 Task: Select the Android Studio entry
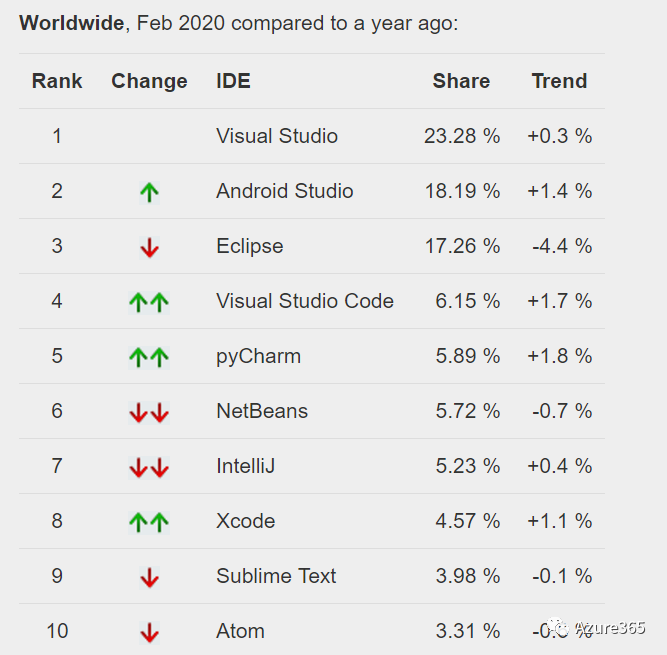coord(284,191)
